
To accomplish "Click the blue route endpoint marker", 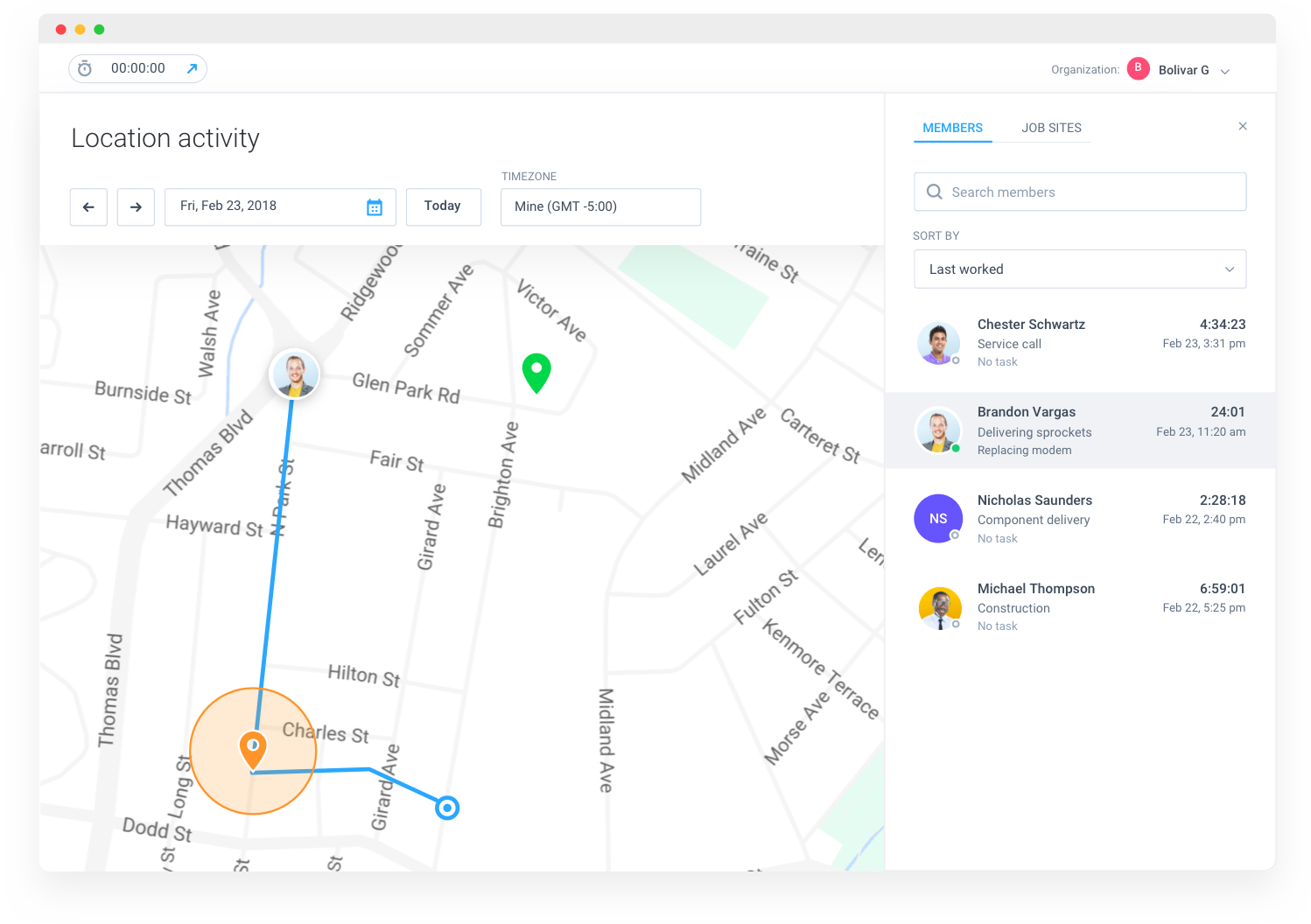I will click(447, 808).
